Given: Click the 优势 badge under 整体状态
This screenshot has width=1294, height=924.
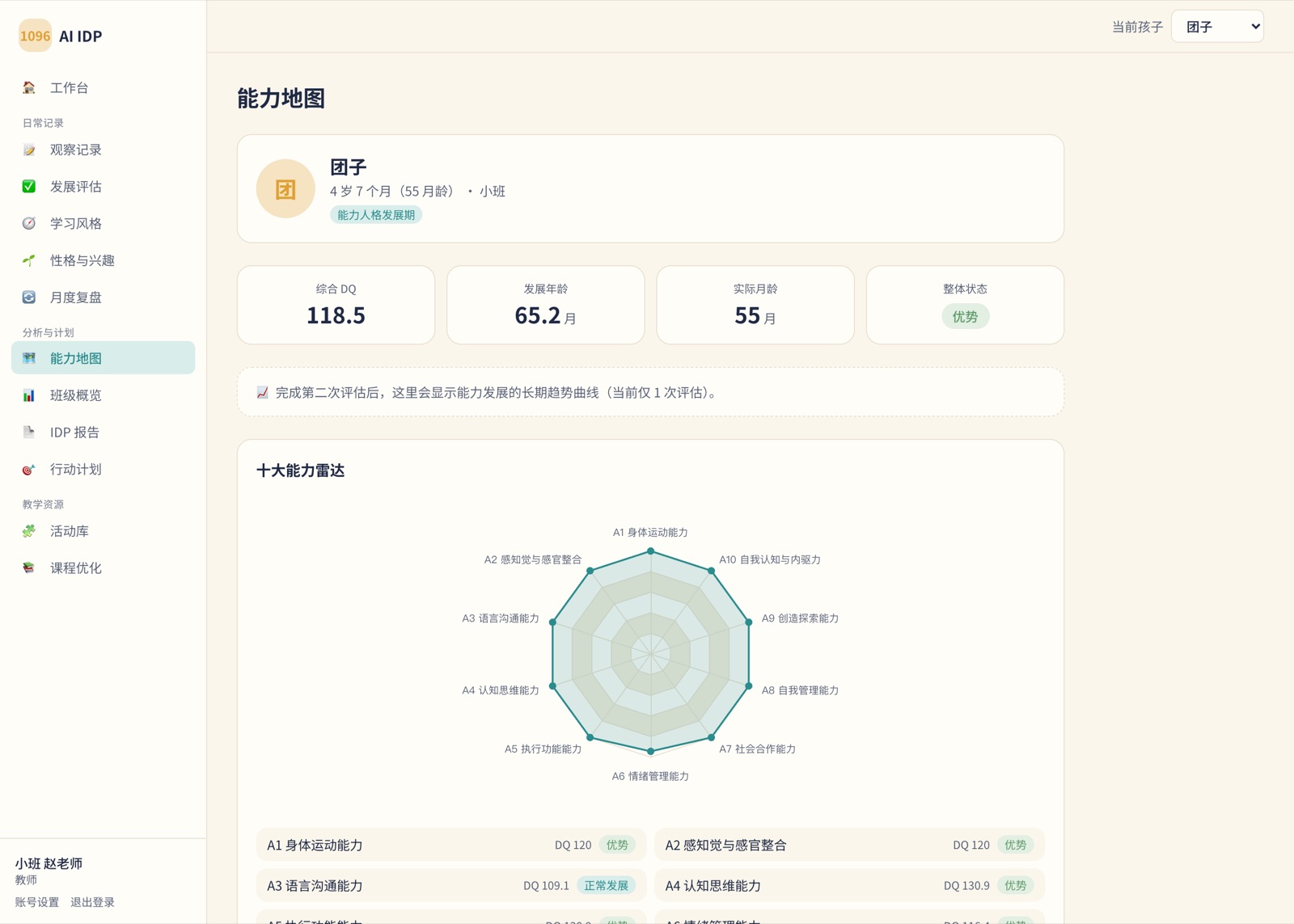Looking at the screenshot, I should [x=965, y=316].
